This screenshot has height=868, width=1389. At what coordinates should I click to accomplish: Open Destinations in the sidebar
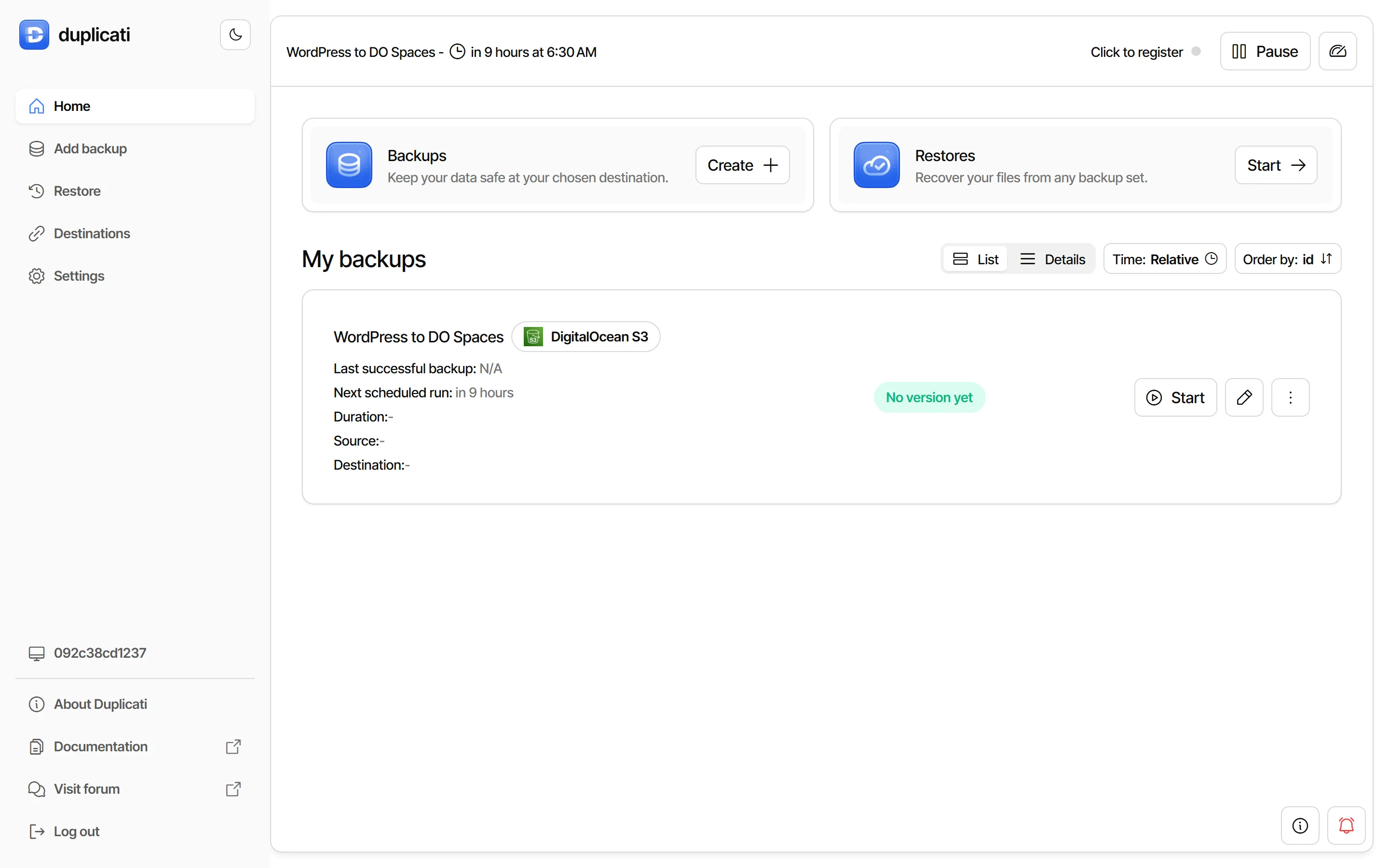pyautogui.click(x=135, y=234)
